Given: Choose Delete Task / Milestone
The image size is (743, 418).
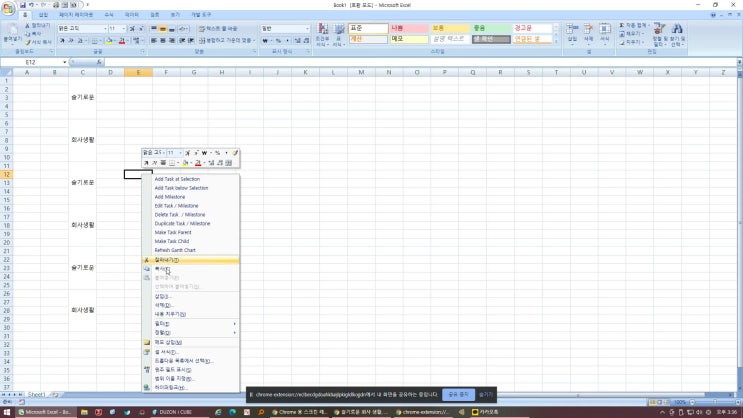Looking at the screenshot, I should [180, 215].
